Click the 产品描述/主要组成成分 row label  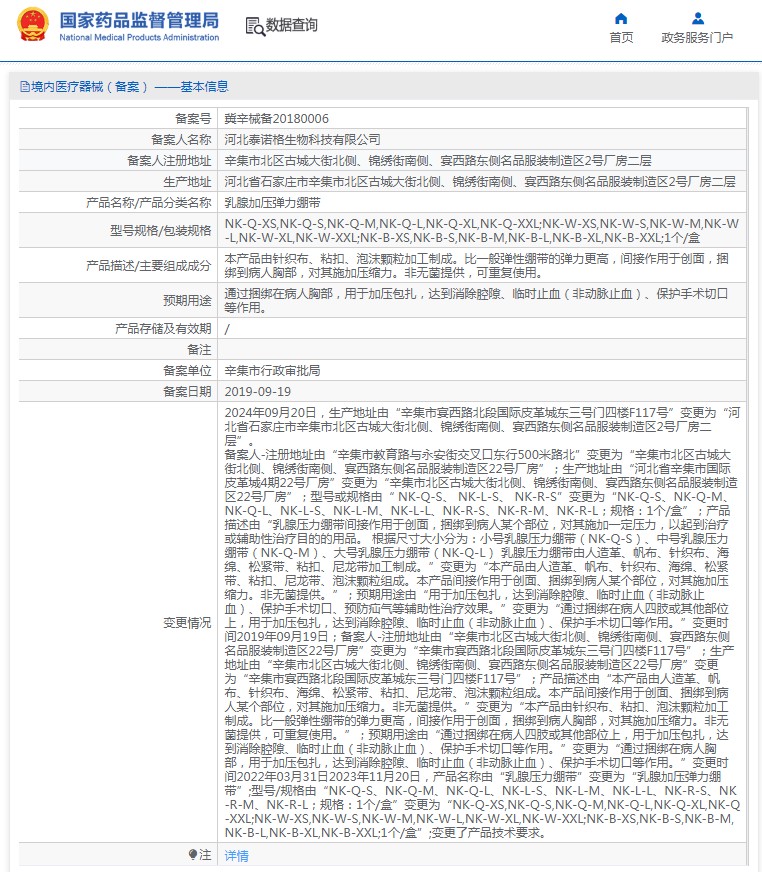(x=149, y=265)
